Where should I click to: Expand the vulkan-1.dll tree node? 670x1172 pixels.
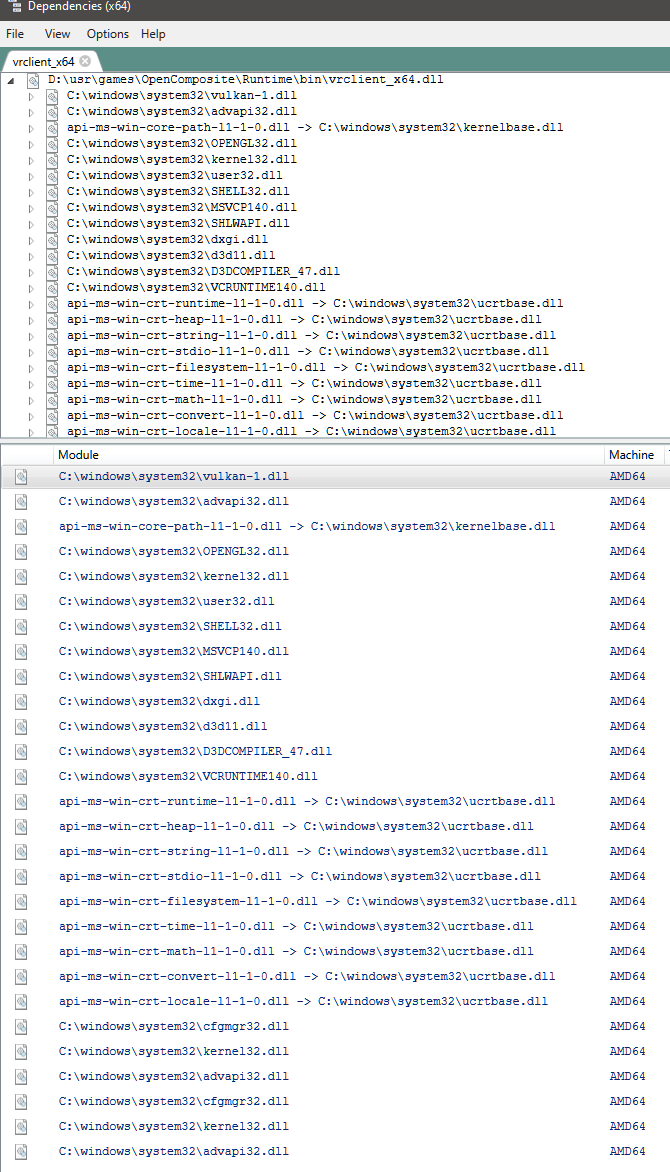[31, 96]
